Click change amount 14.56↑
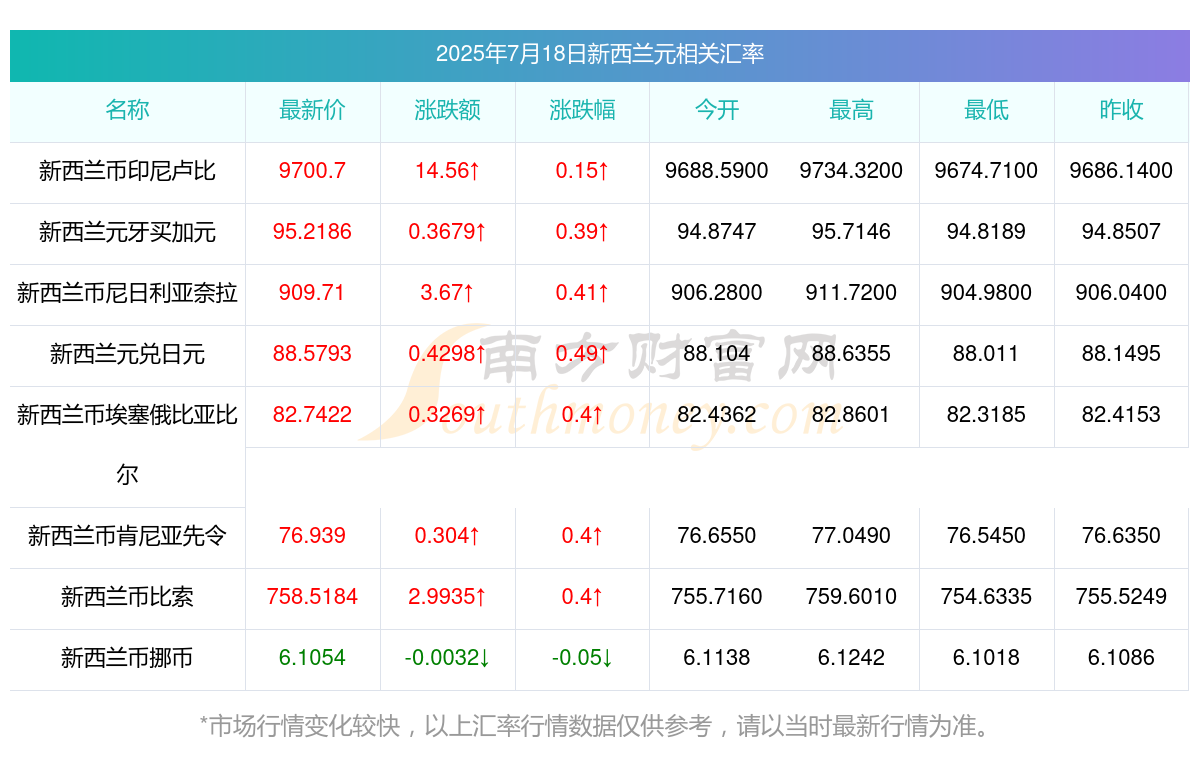The image size is (1200, 757). 447,171
